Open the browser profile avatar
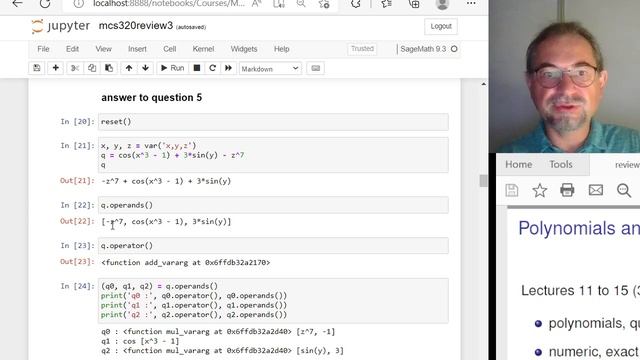This screenshot has height=360, width=640. click(x=442, y=4)
